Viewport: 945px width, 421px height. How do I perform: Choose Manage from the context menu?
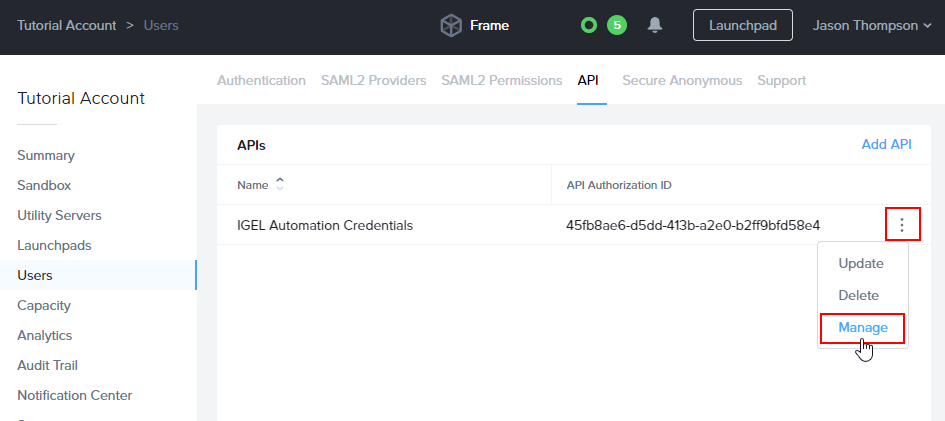[x=862, y=328]
